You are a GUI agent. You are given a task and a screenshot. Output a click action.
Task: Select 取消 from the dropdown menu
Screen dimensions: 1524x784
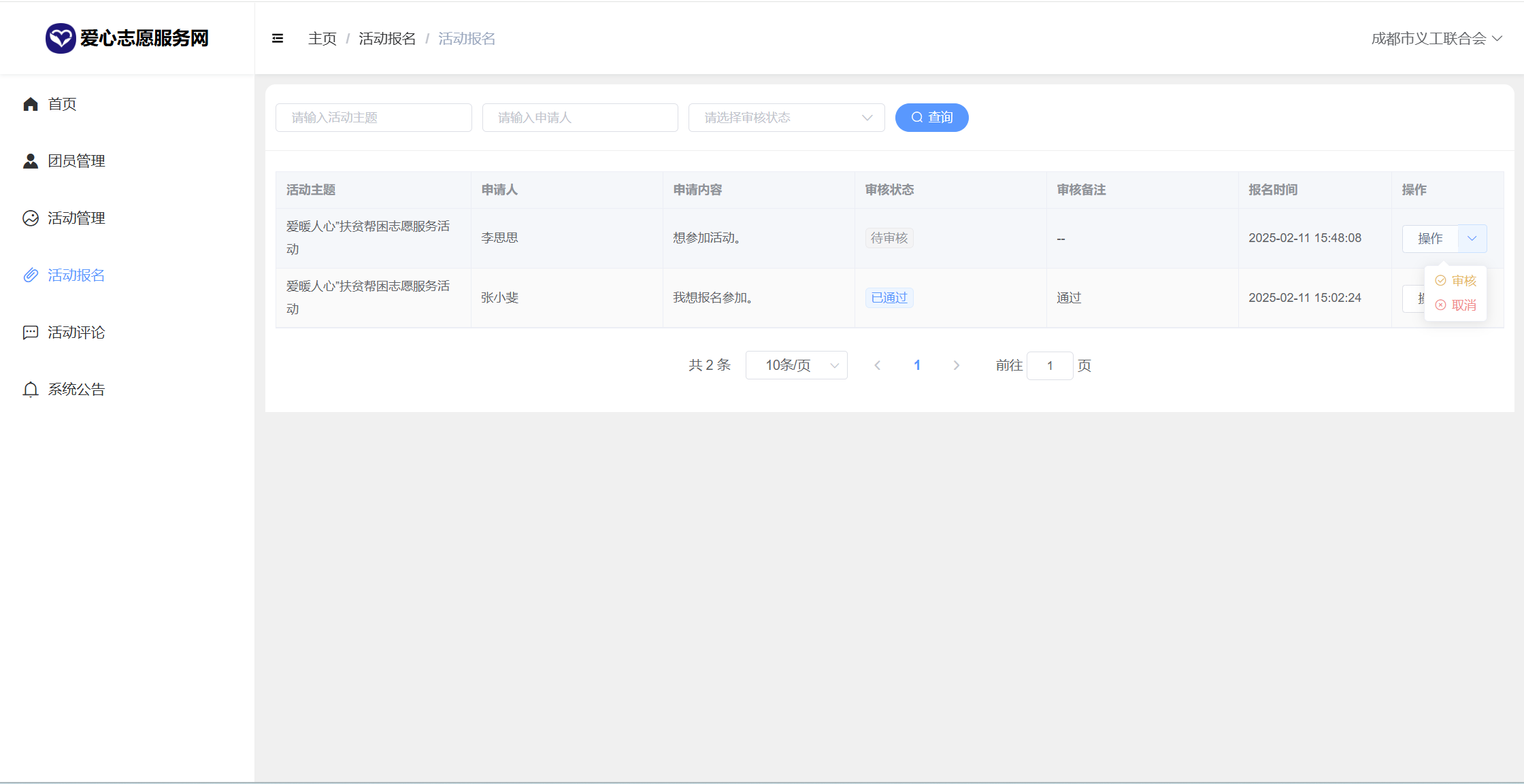tap(1456, 305)
